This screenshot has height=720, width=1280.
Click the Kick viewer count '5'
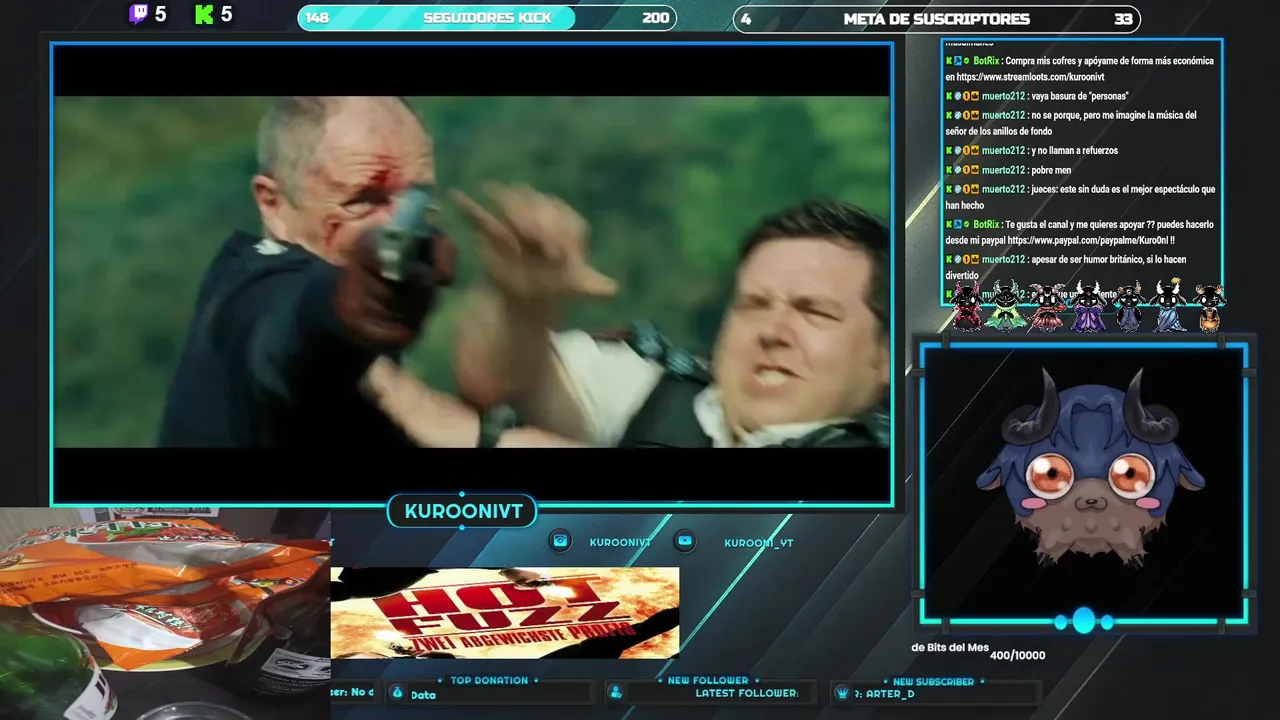226,14
